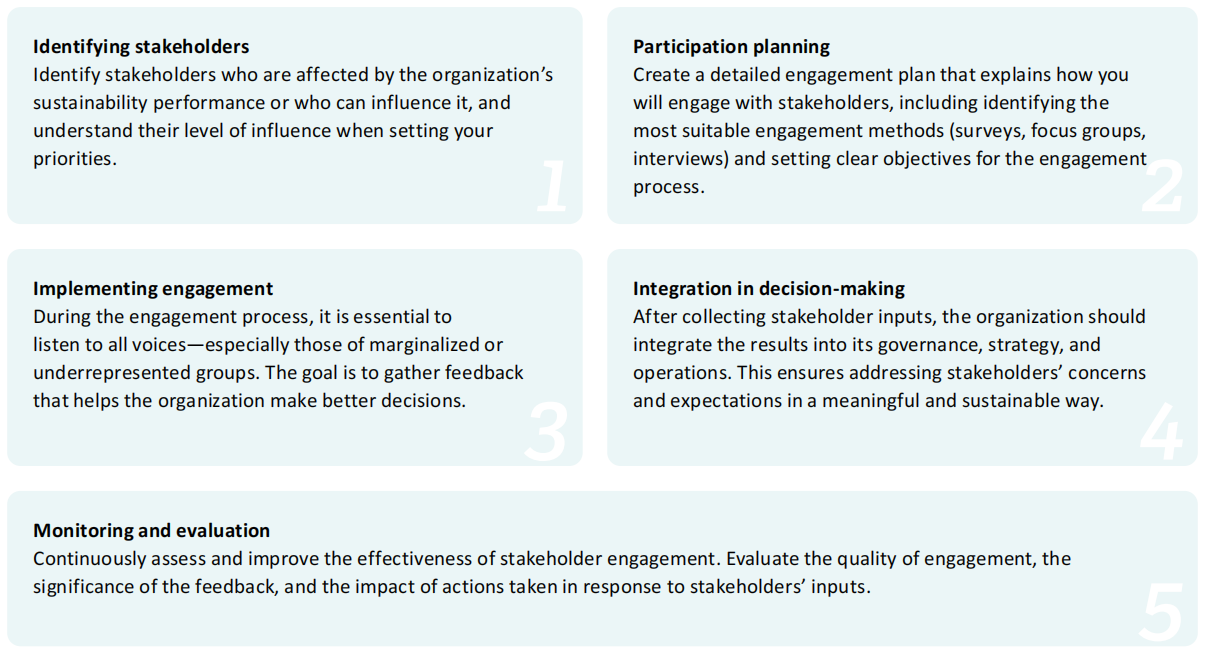Select the "Monitoring and evaluation" heading
This screenshot has width=1205, height=651.
click(151, 531)
